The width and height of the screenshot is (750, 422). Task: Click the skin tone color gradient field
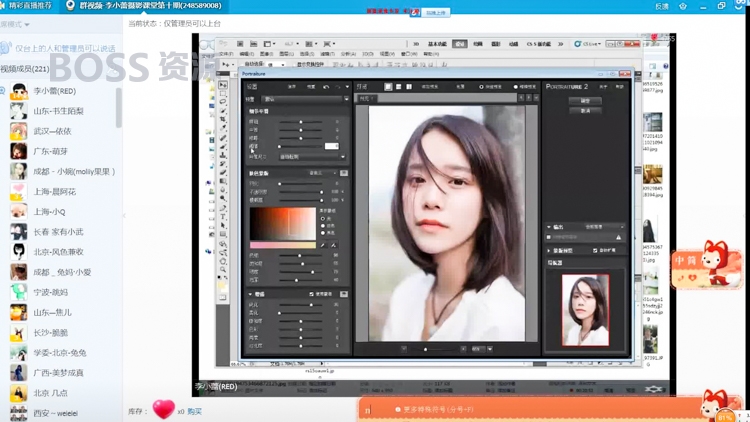283,224
